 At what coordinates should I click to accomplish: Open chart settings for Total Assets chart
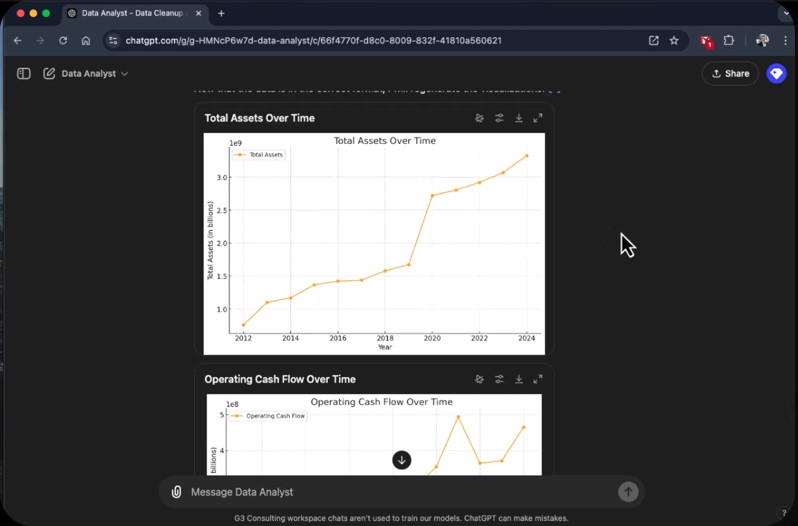pyautogui.click(x=499, y=118)
